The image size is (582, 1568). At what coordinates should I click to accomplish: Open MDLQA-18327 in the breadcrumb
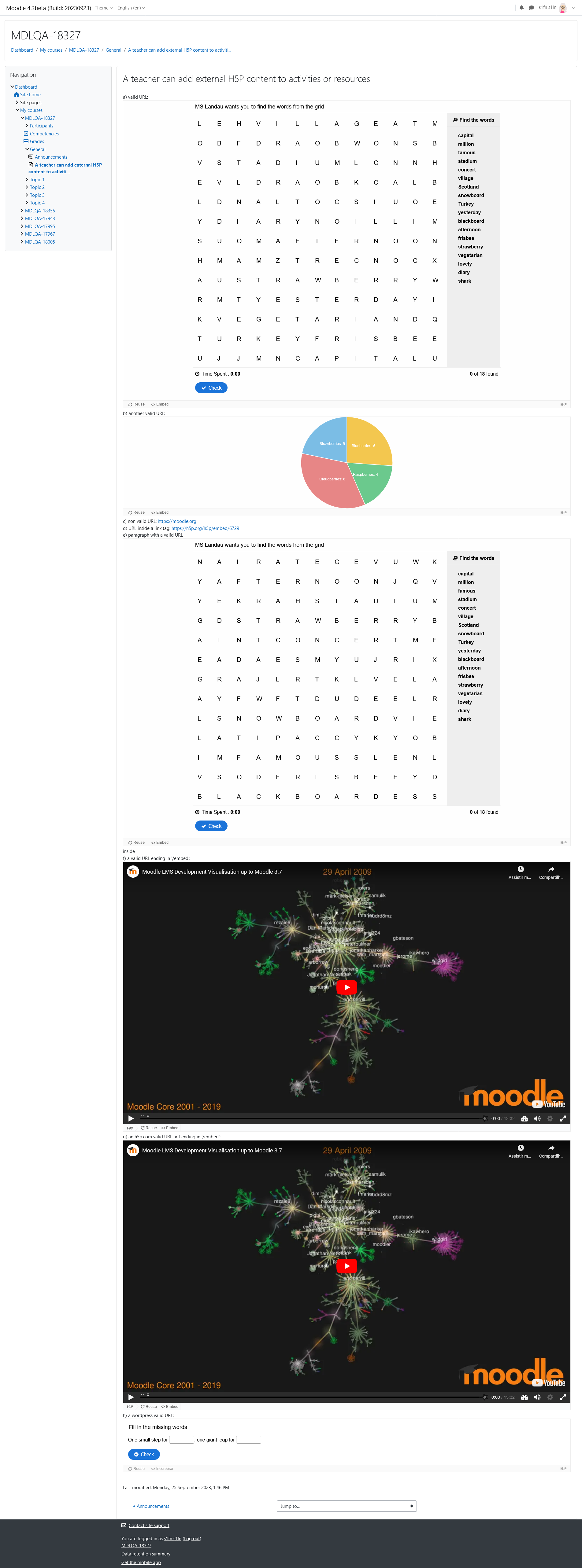[84, 50]
